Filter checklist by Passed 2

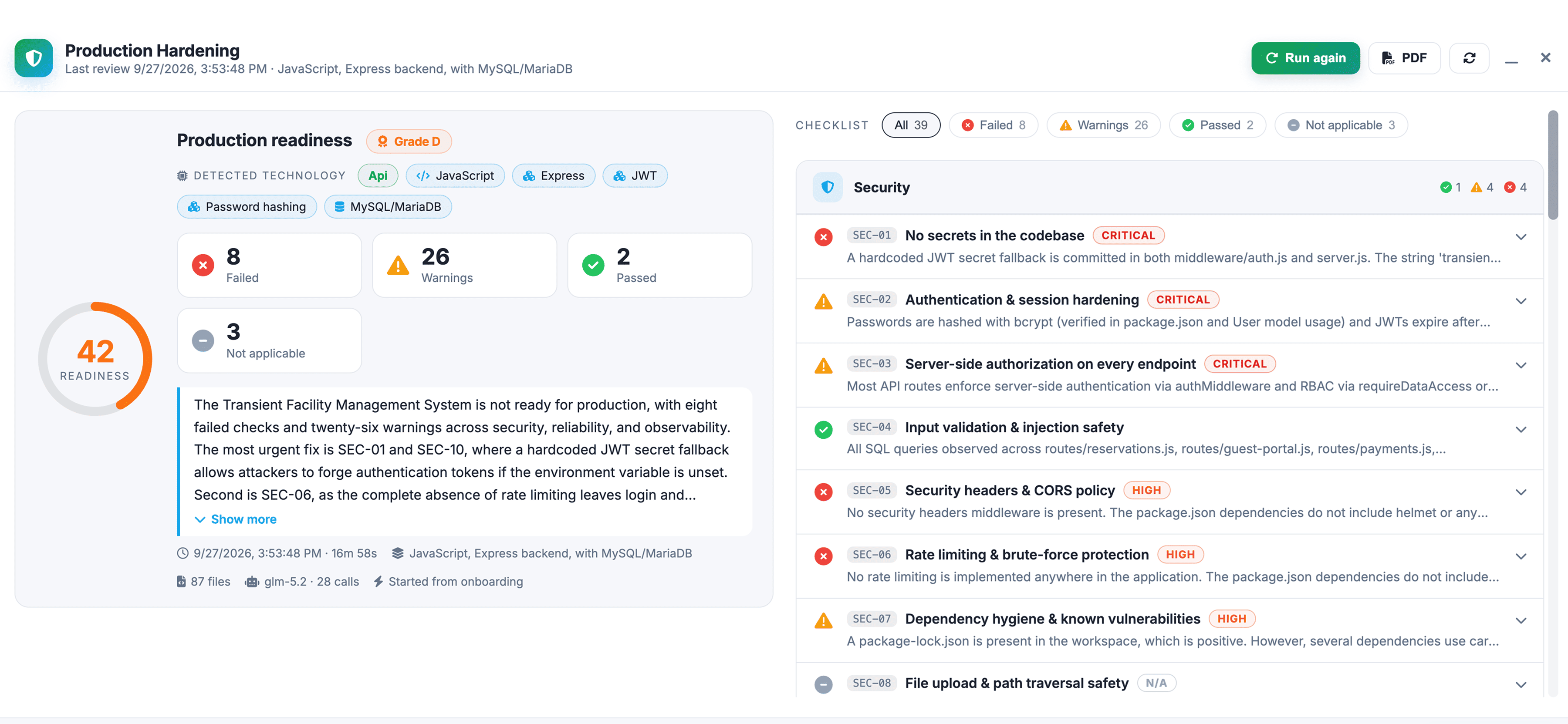(1217, 125)
